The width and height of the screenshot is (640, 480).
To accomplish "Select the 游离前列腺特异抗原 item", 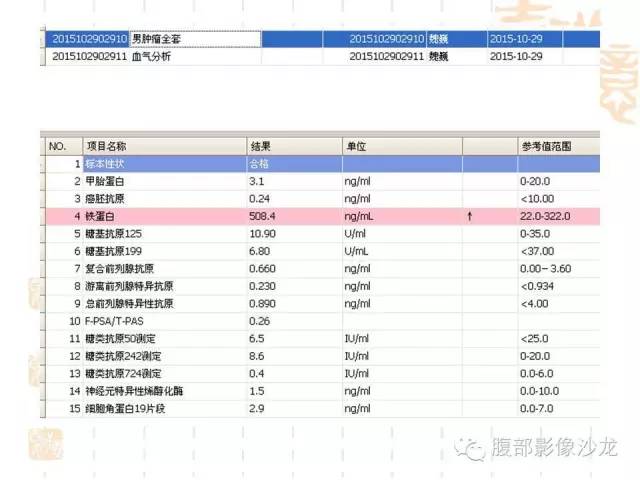I will pyautogui.click(x=129, y=287).
